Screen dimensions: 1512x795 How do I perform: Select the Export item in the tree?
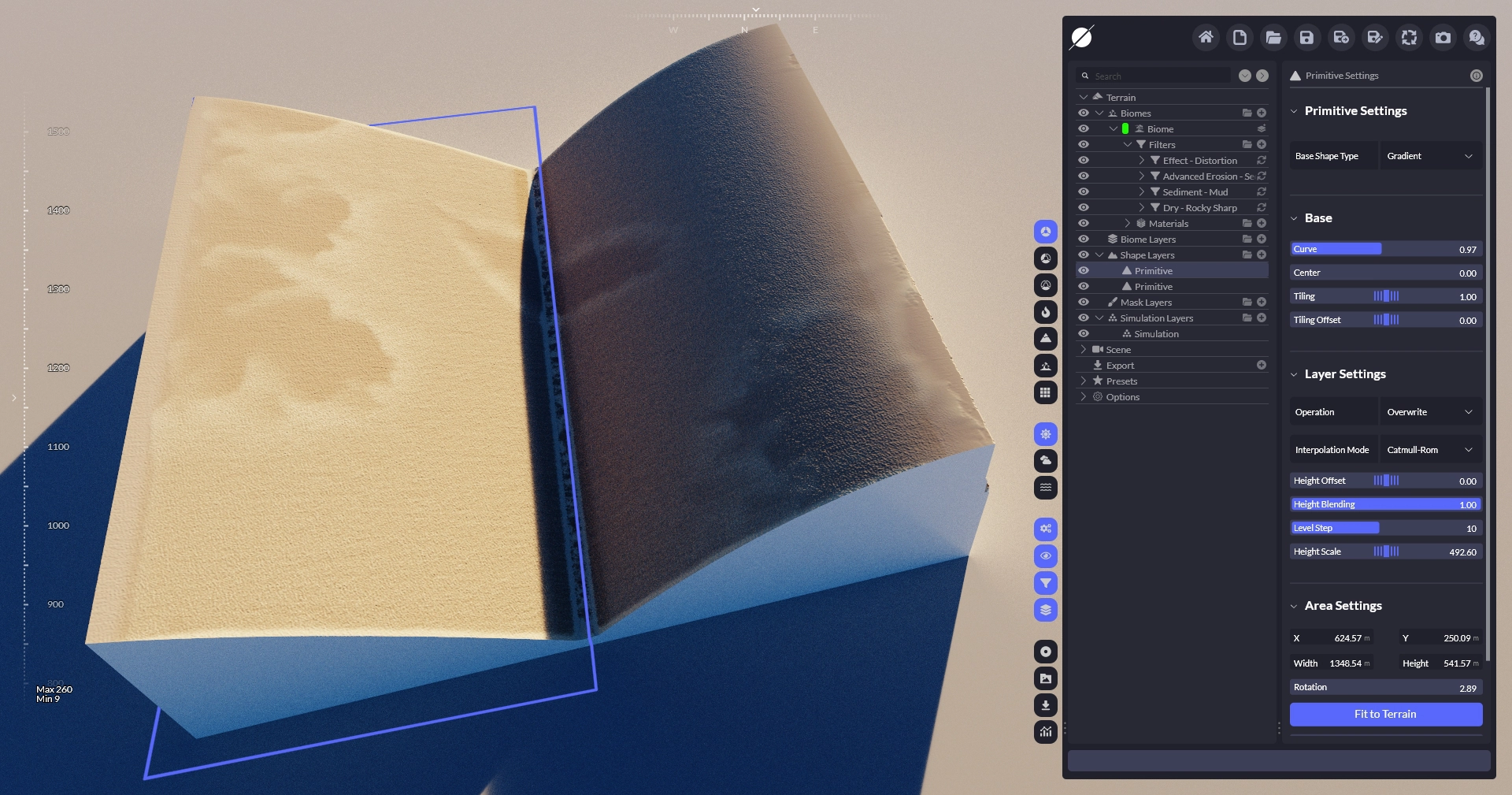[1120, 366]
